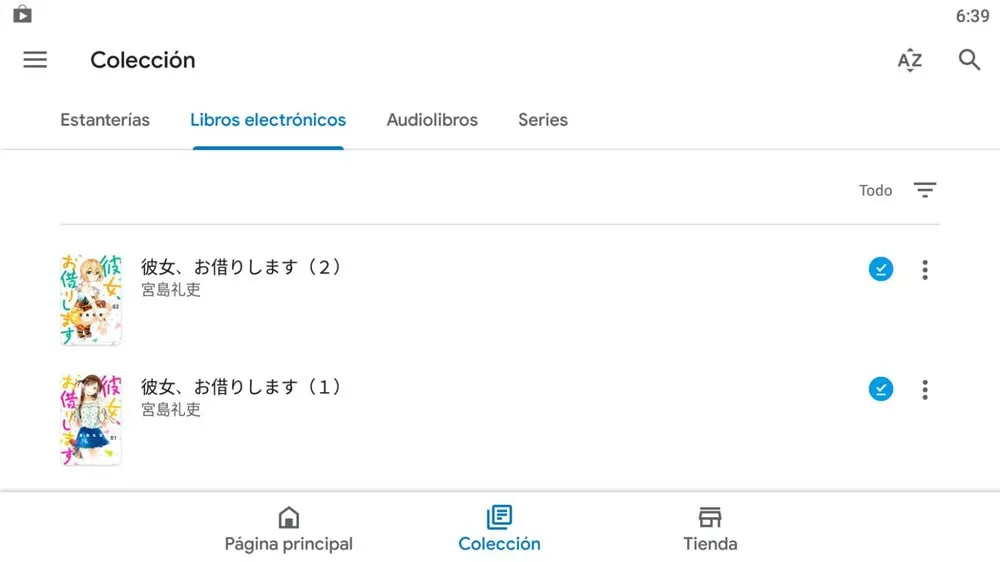Expand the Todo filter dropdown
Screen dimensions: 1000x562
(x=875, y=190)
